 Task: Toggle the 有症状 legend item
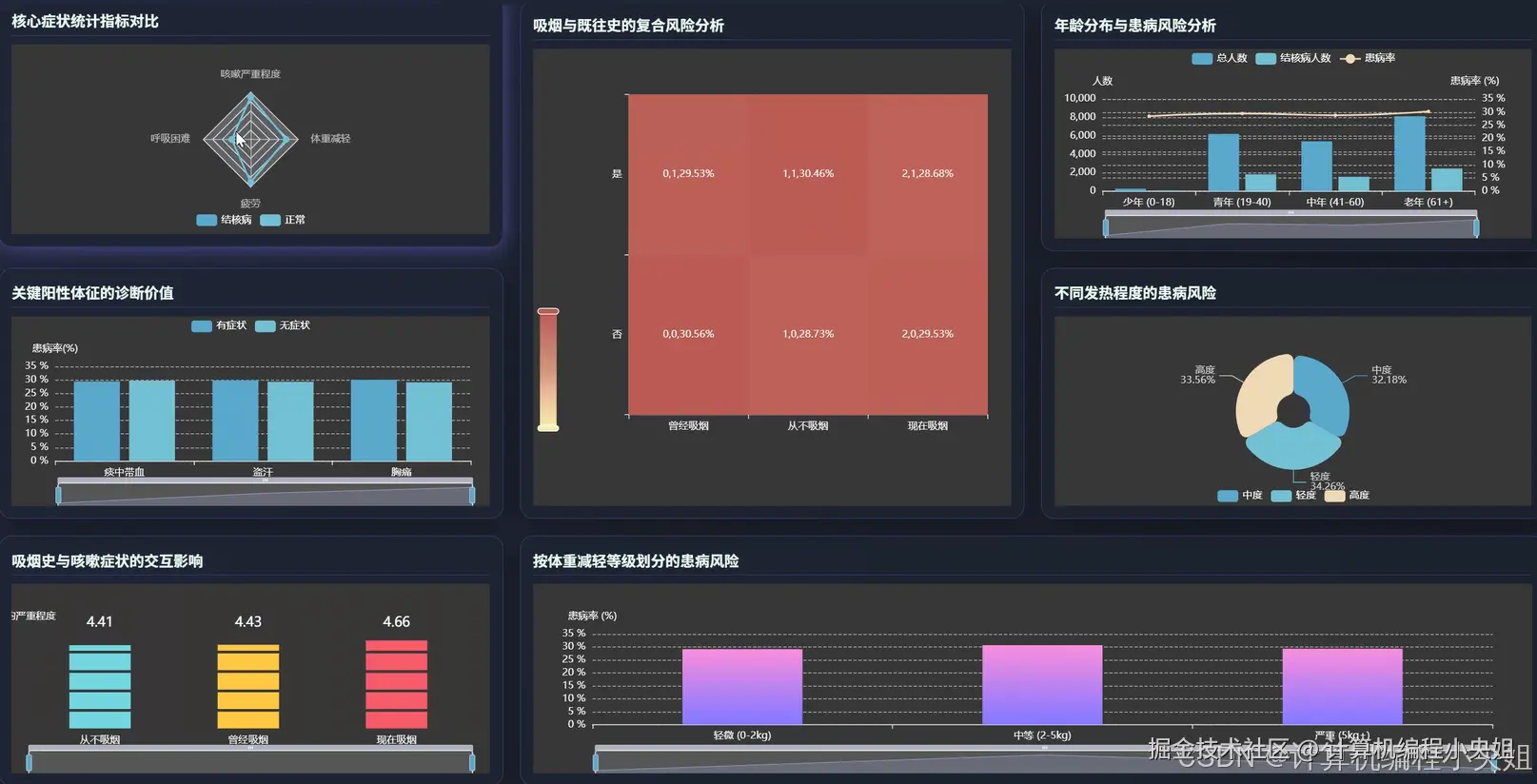click(219, 325)
